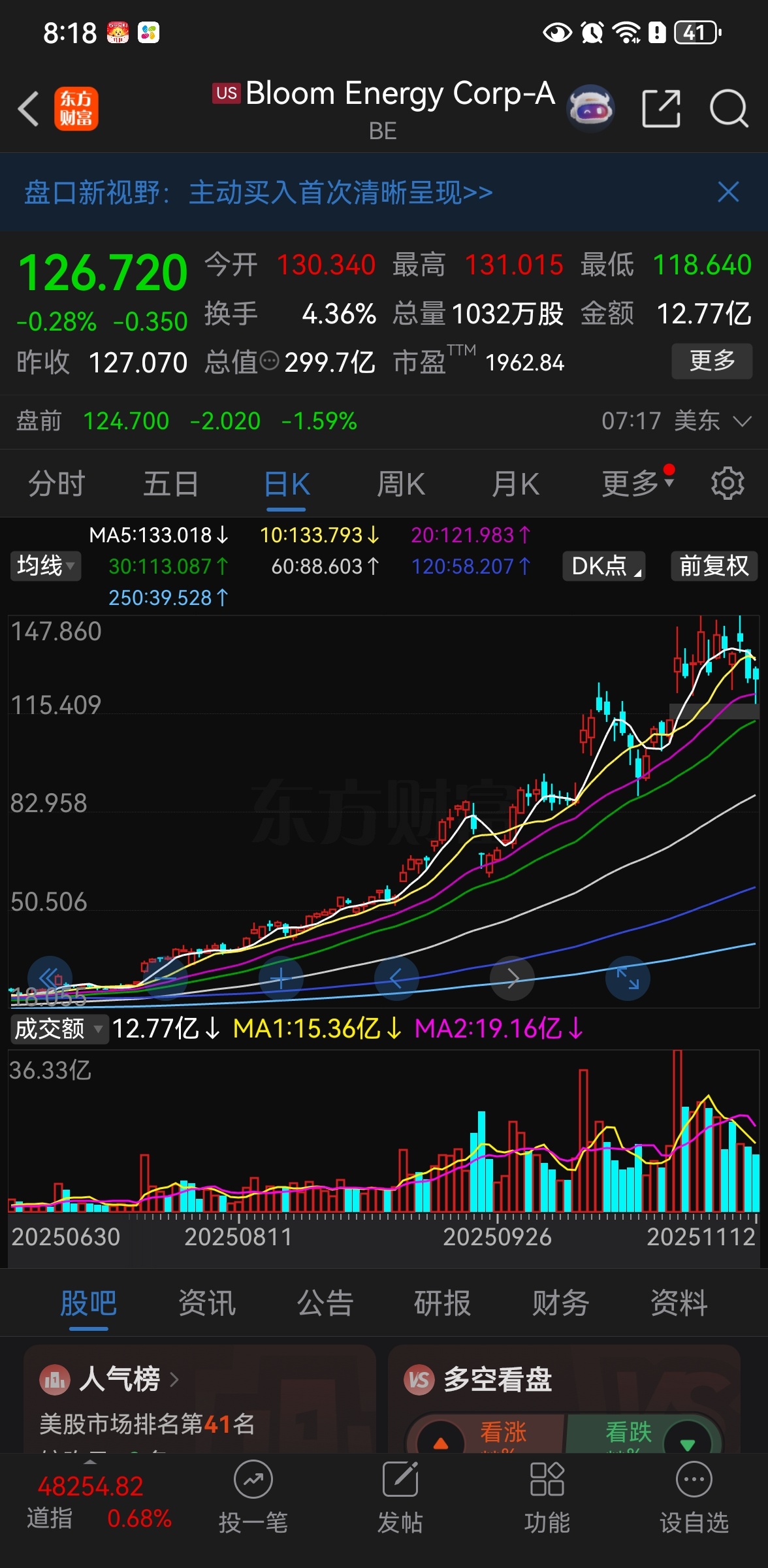
Task: Tap the current price 126.720
Action: point(103,272)
